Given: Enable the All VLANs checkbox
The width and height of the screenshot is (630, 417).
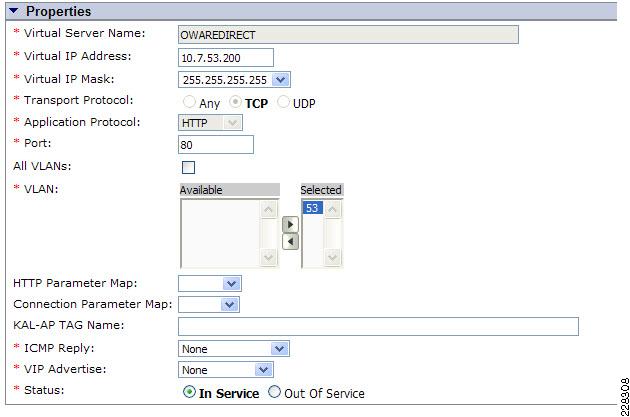Looking at the screenshot, I should pyautogui.click(x=188, y=167).
